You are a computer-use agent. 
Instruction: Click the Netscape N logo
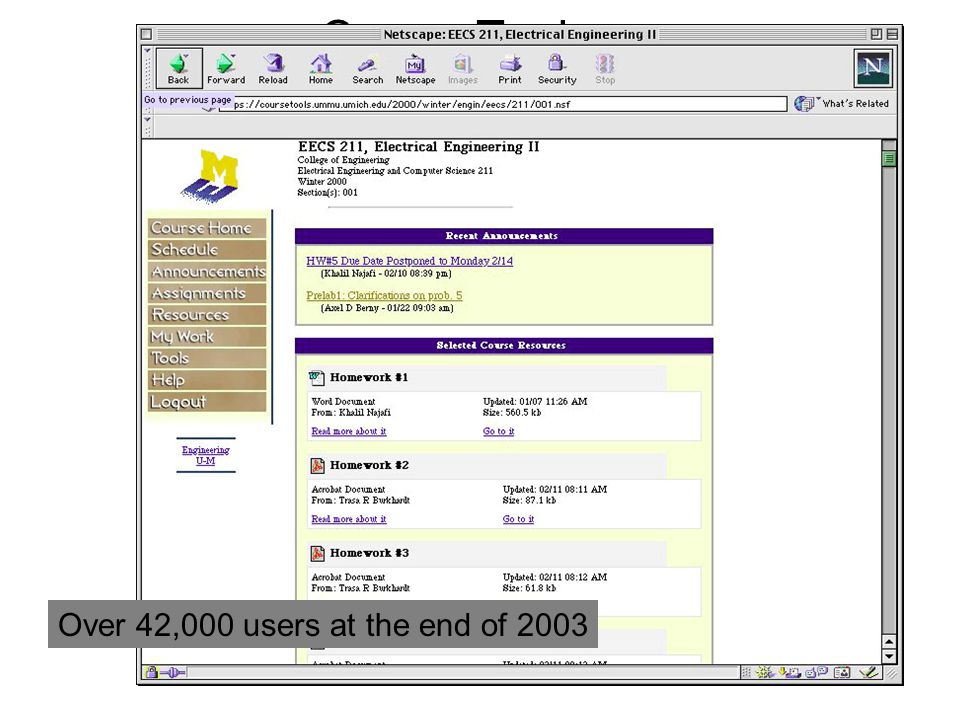click(x=873, y=68)
